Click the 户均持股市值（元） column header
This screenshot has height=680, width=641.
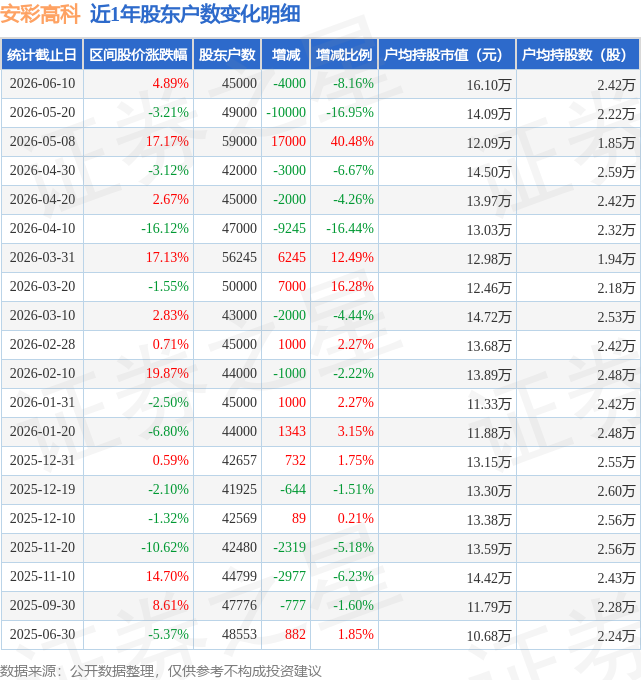(447, 55)
